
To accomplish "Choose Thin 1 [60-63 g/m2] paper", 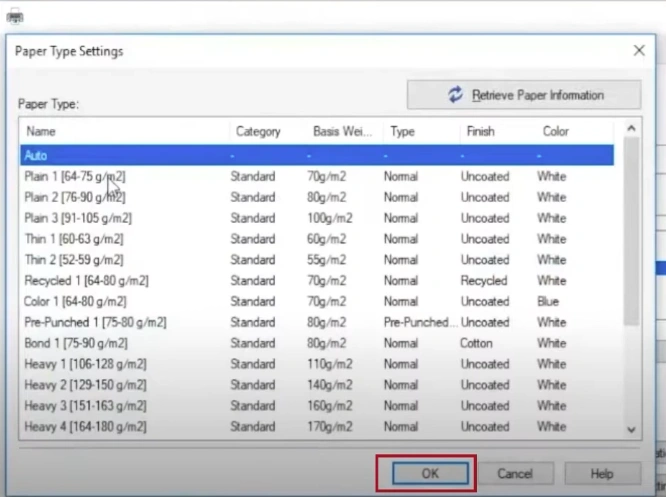I will pyautogui.click(x=317, y=239).
